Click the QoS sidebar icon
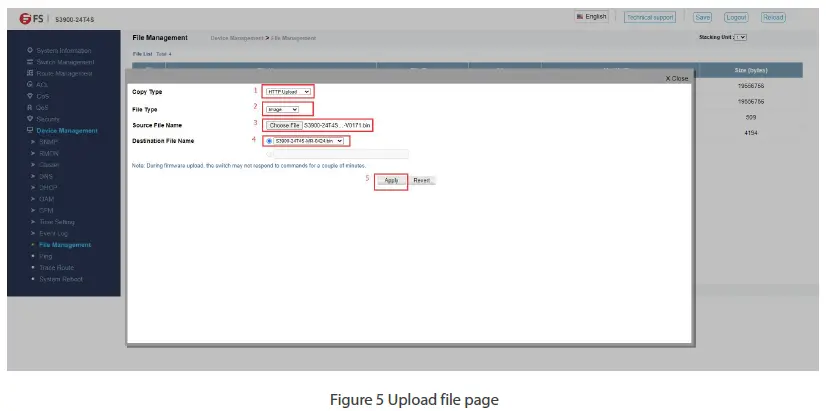Viewport: 826px width, 411px height. (30, 107)
